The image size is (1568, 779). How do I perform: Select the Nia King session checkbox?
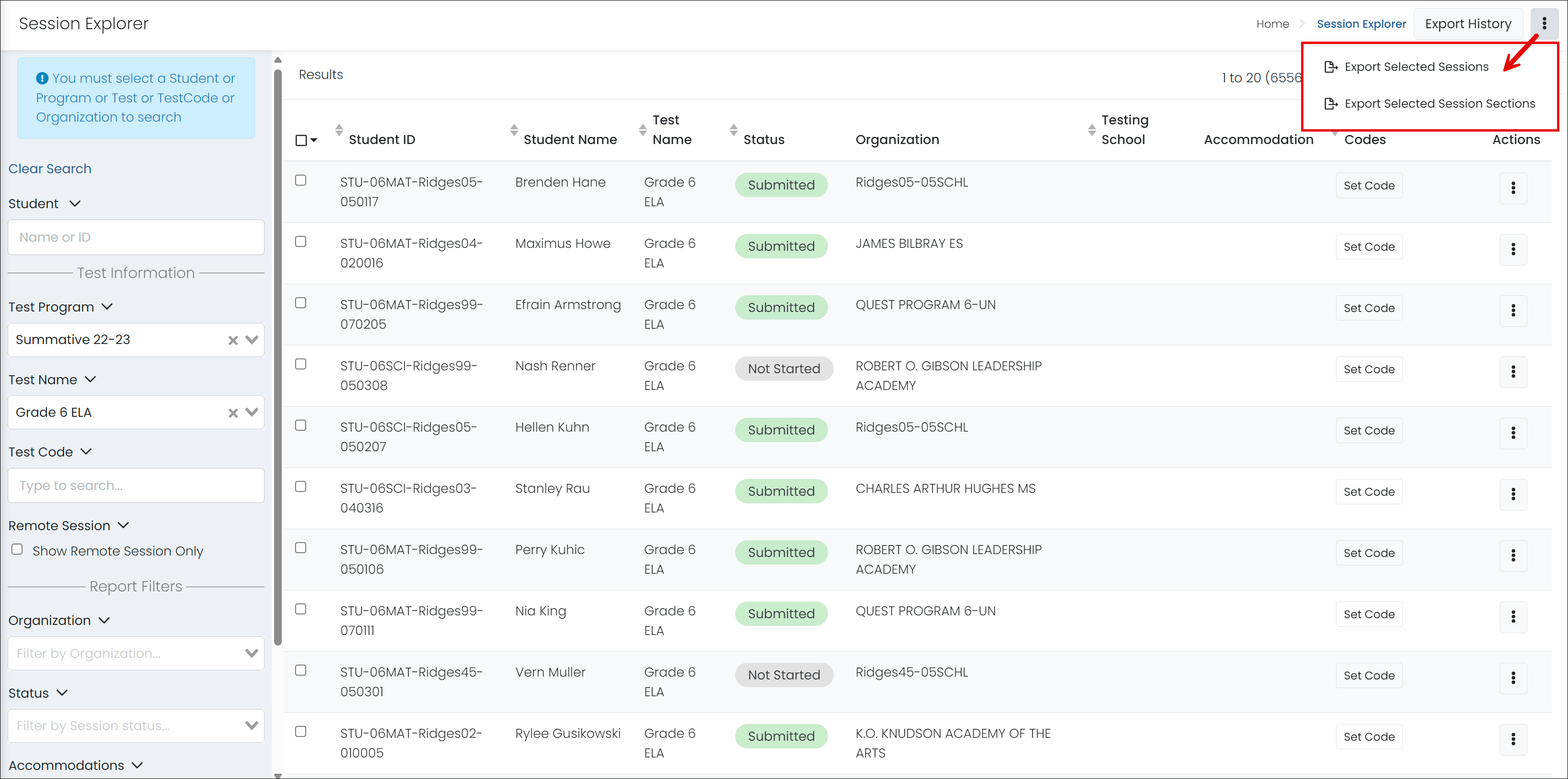pyautogui.click(x=301, y=609)
